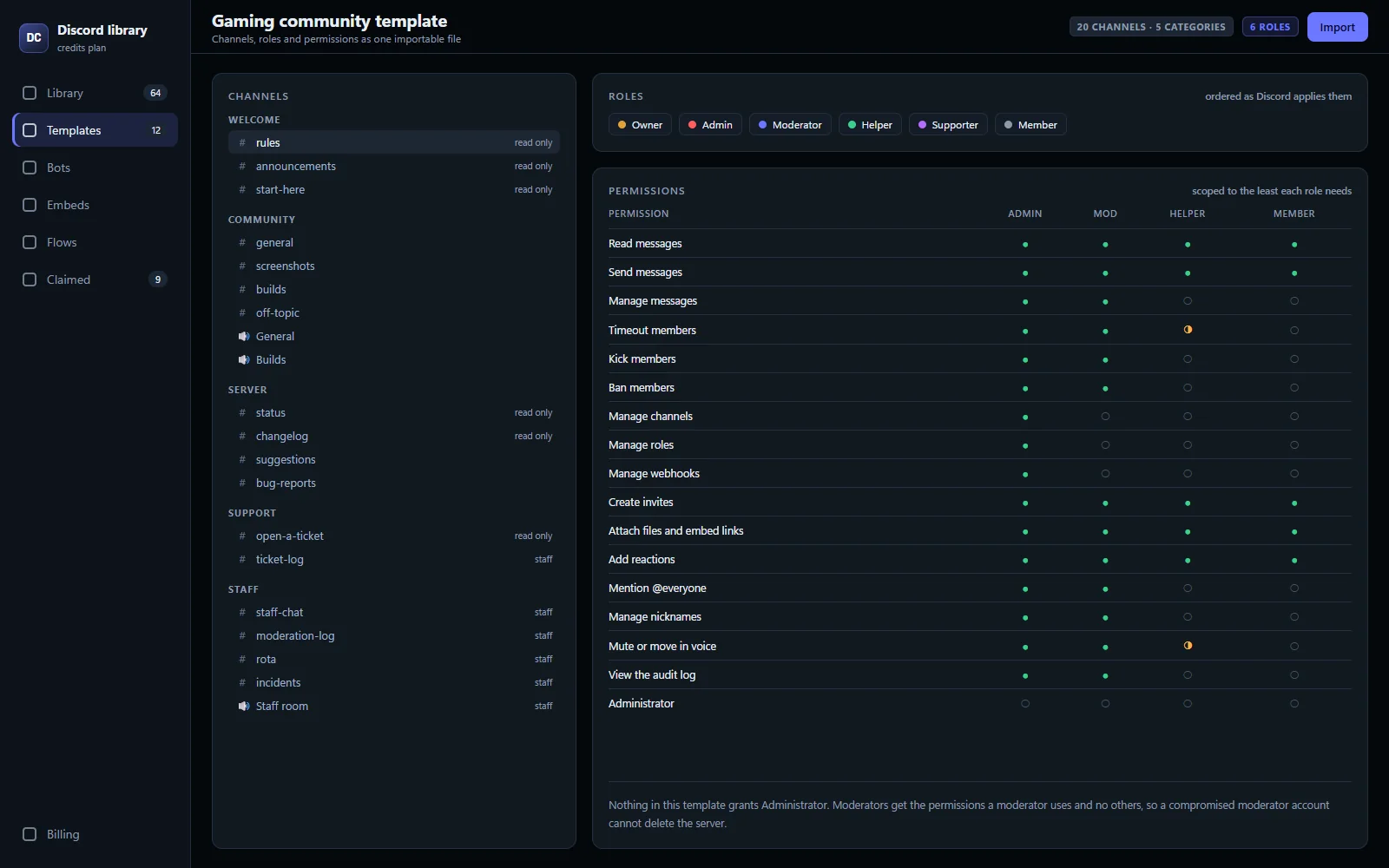This screenshot has height=868, width=1389.
Task: Click Helper's partial Mute or move indicator
Action: pyautogui.click(x=1188, y=646)
